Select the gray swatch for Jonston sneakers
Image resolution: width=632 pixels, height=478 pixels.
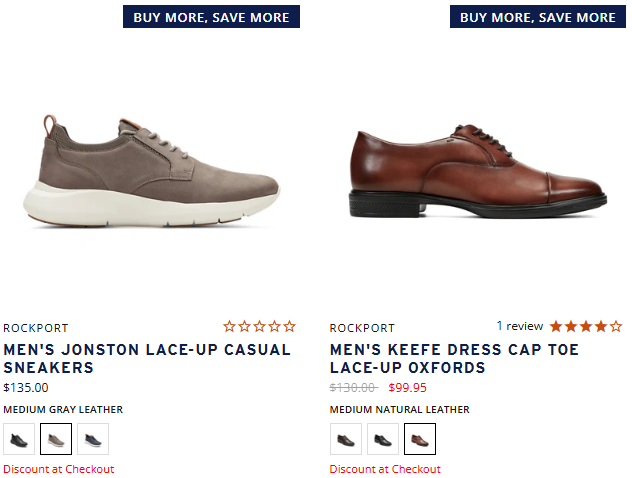tap(56, 439)
